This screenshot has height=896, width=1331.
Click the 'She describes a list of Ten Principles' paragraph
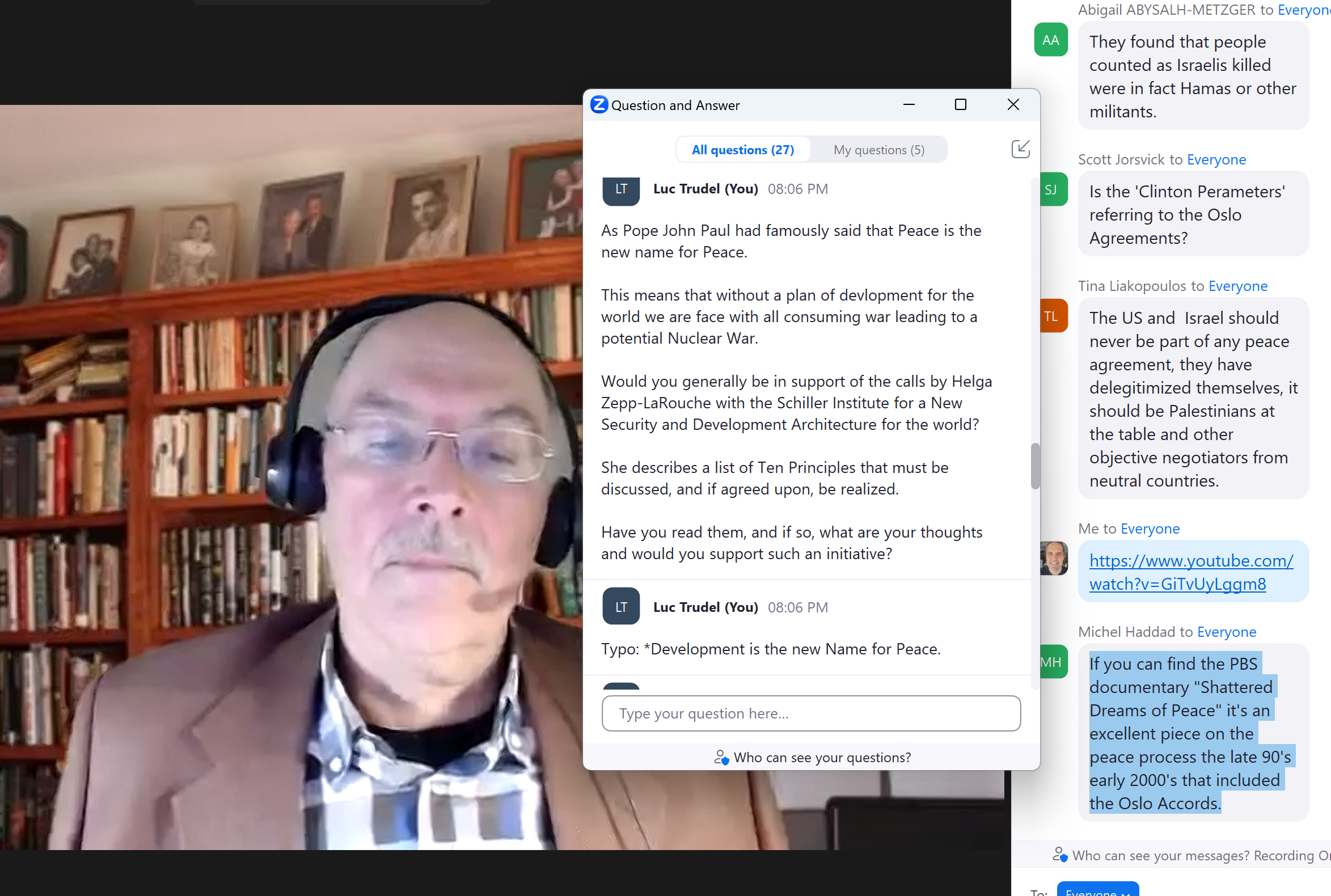click(774, 478)
